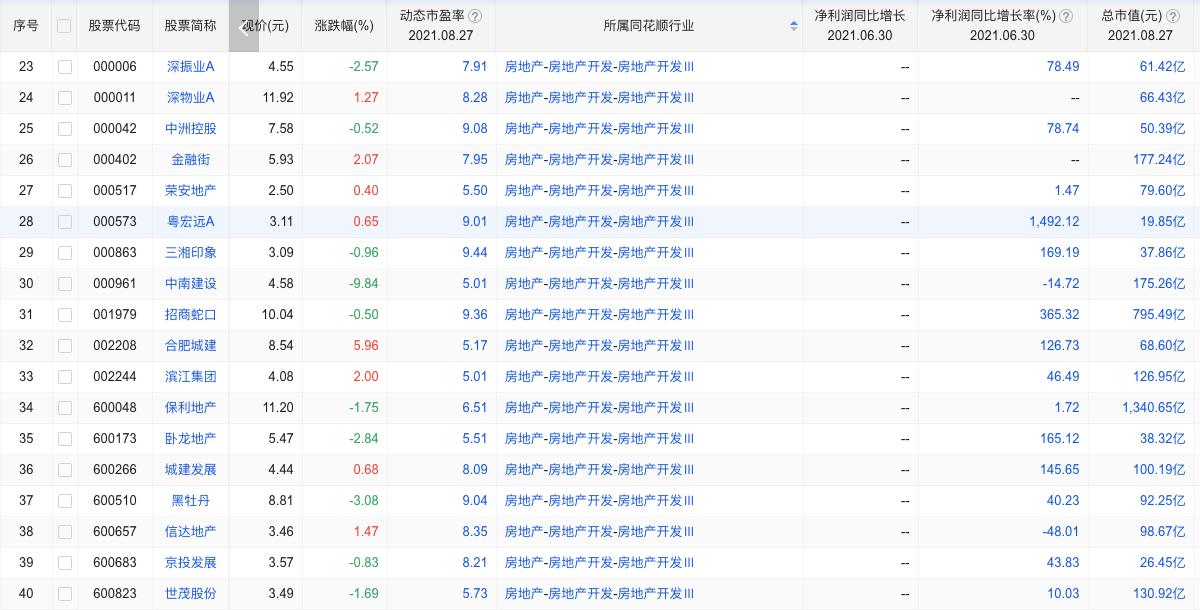The image size is (1200, 610).
Task: Check the checkbox beside 招商蛇口
Action: click(64, 314)
